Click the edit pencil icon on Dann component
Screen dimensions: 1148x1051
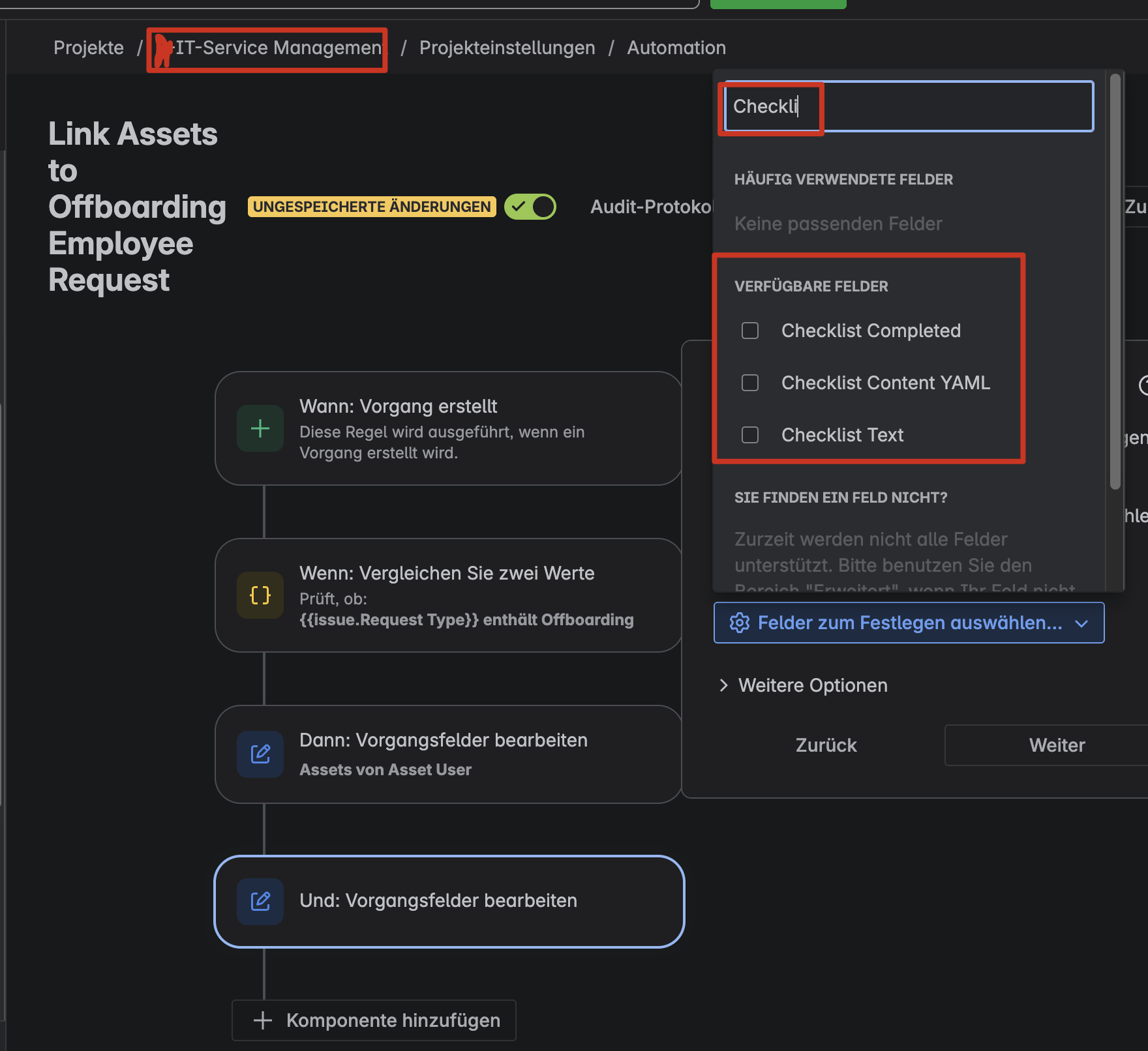click(260, 754)
